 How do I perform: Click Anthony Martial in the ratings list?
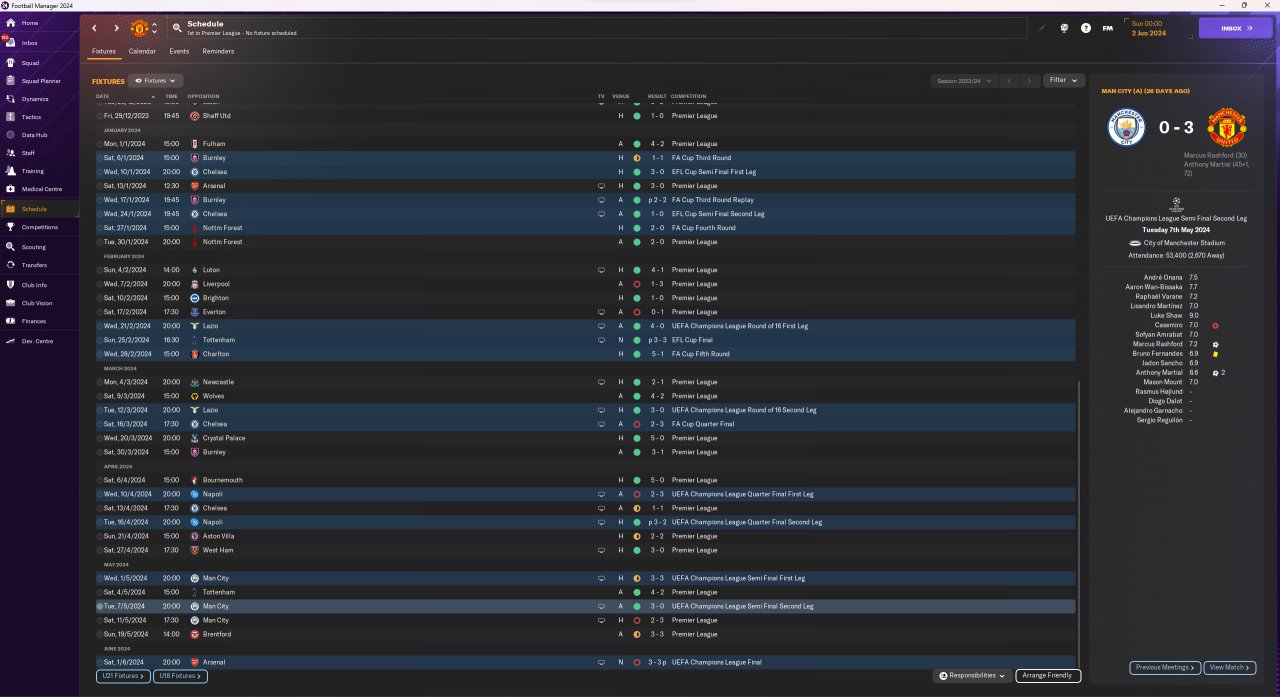point(1159,373)
